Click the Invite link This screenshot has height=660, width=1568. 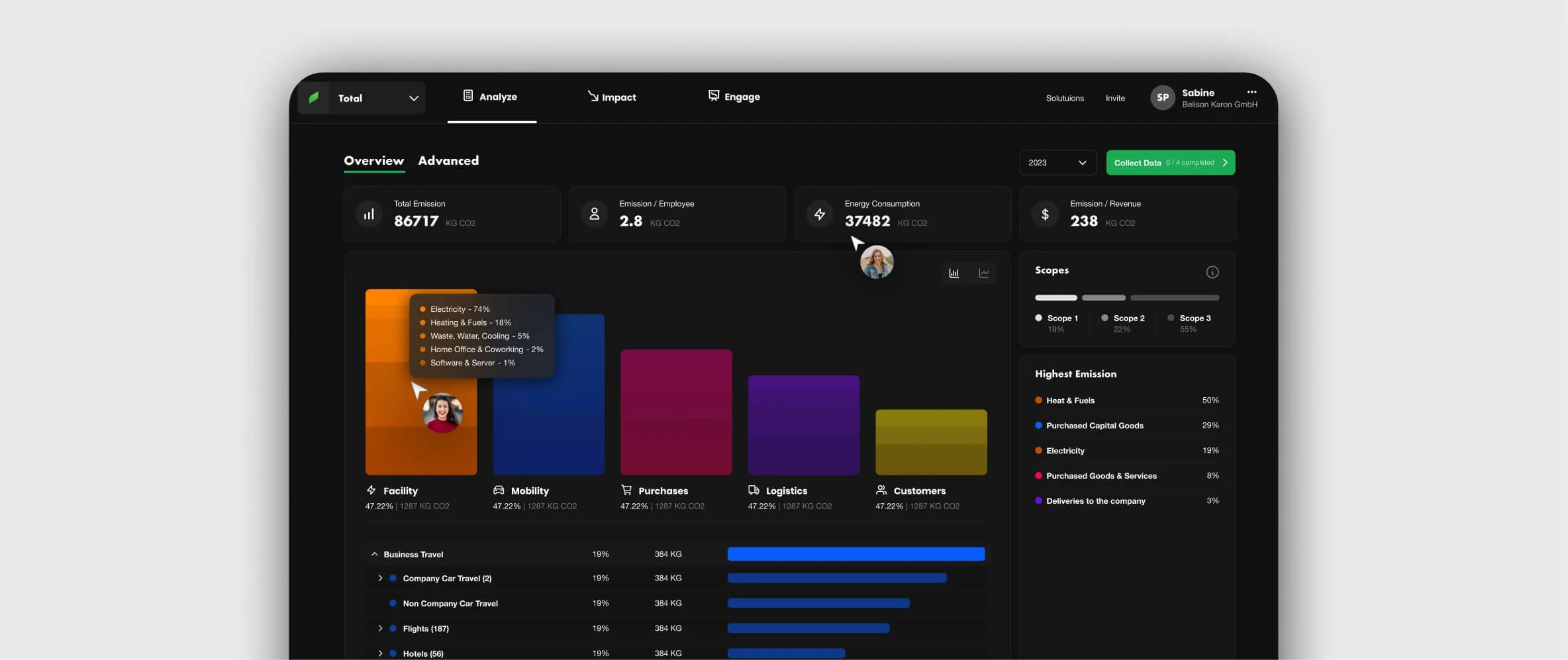pos(1115,98)
